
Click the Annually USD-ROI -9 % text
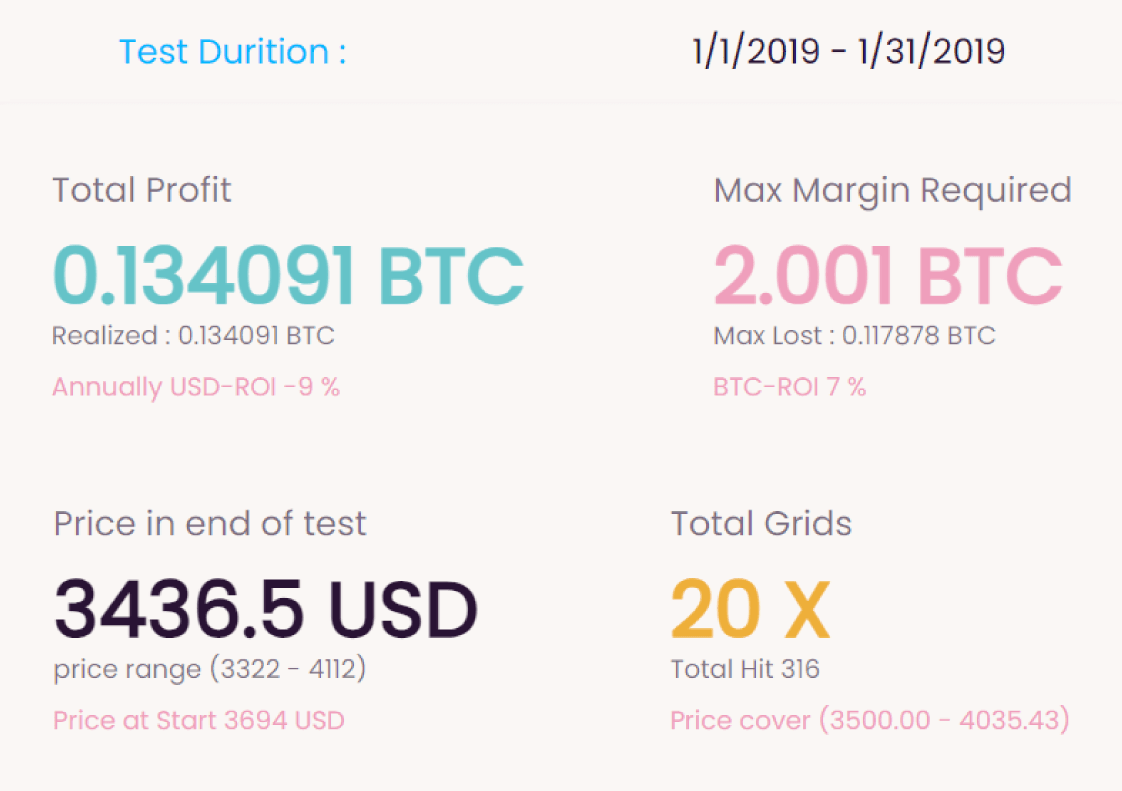pyautogui.click(x=196, y=387)
